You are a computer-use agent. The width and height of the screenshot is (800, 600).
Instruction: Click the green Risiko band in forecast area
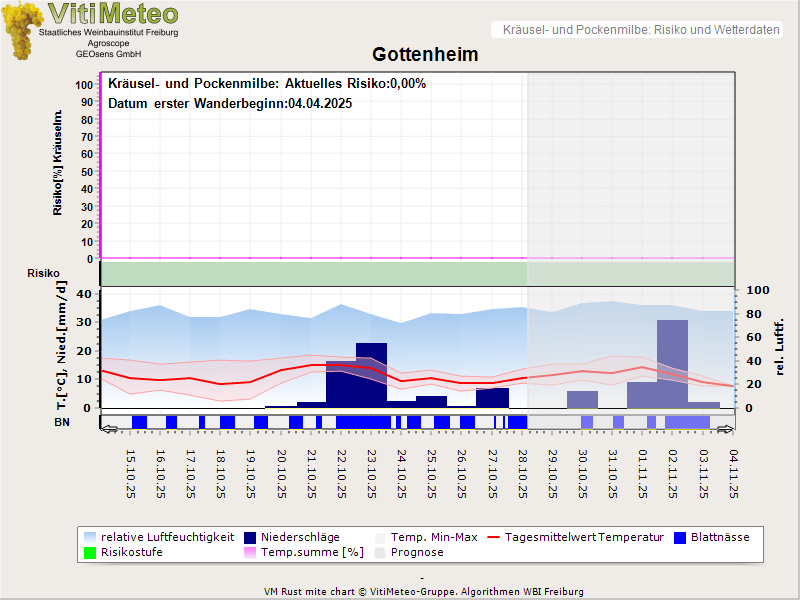click(630, 273)
